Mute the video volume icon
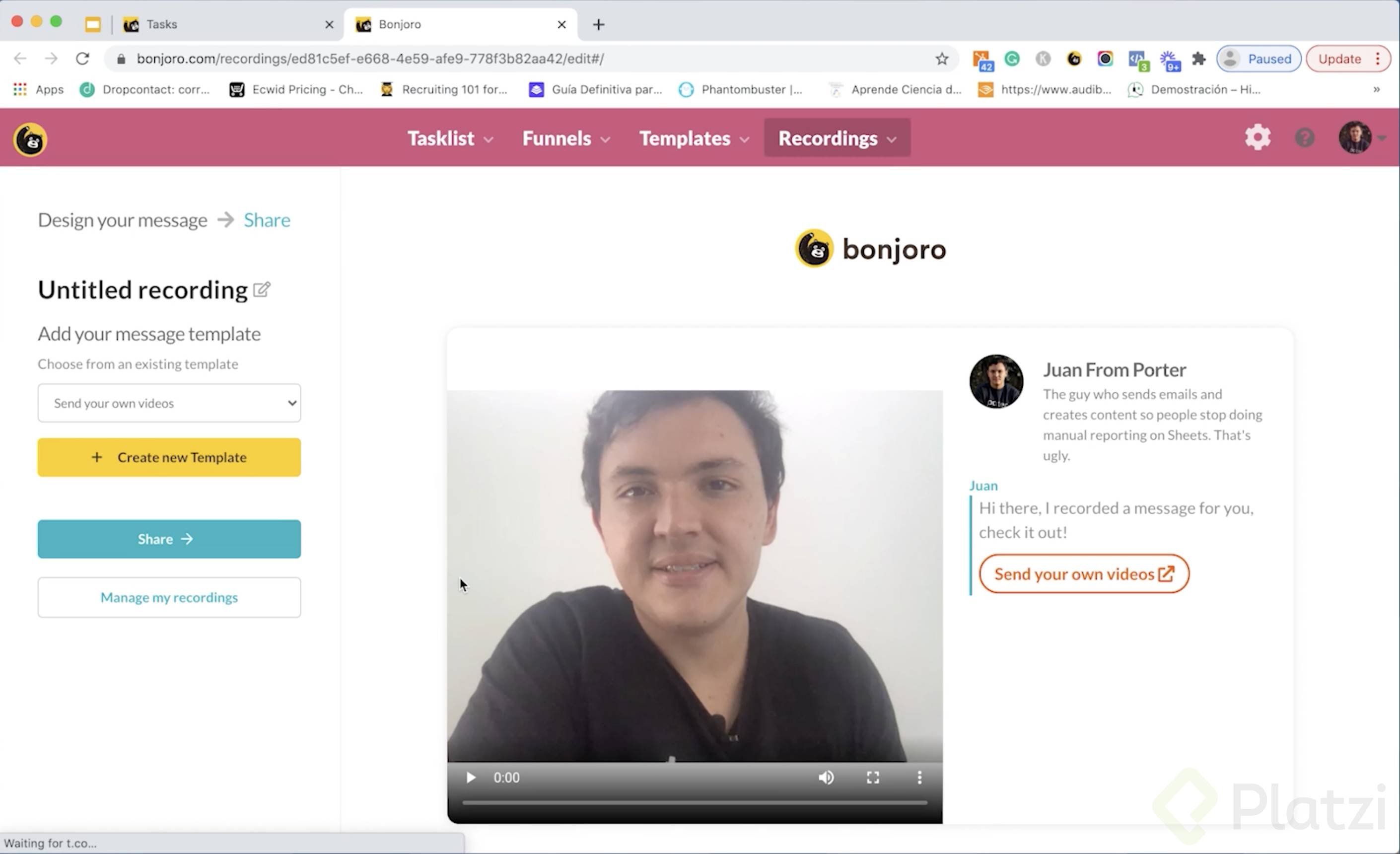 click(x=826, y=778)
